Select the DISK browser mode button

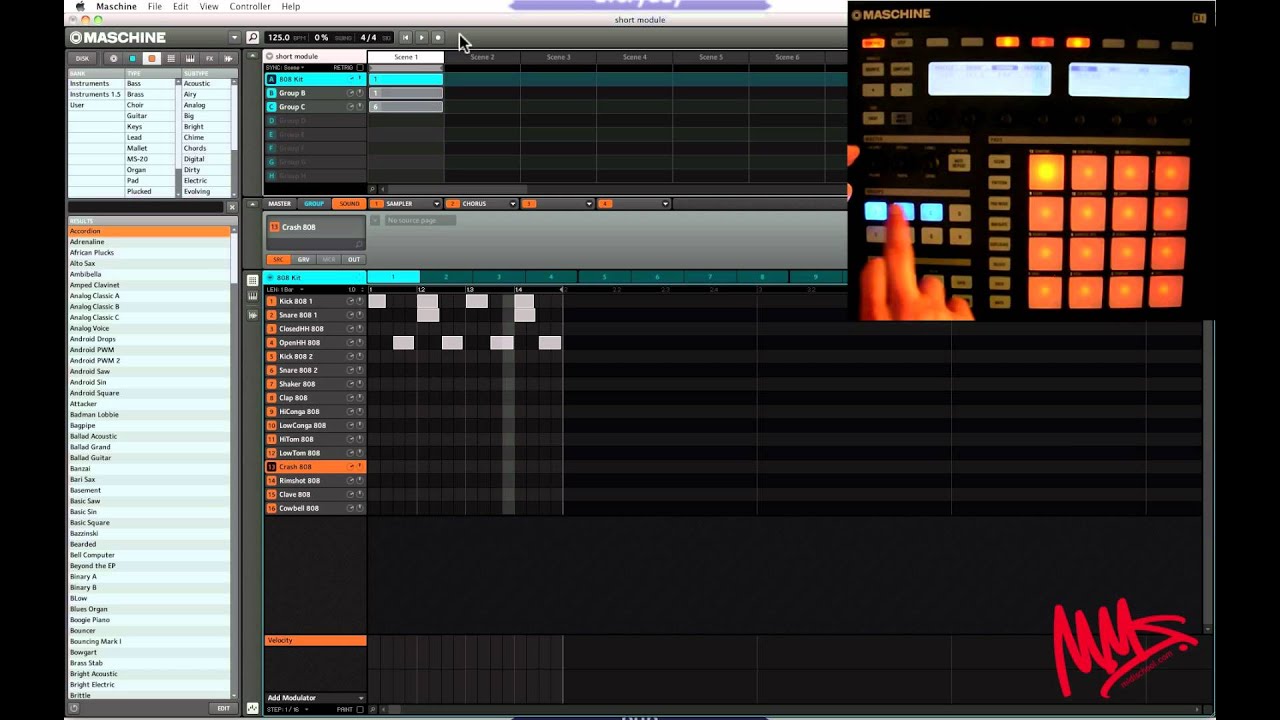coord(82,59)
